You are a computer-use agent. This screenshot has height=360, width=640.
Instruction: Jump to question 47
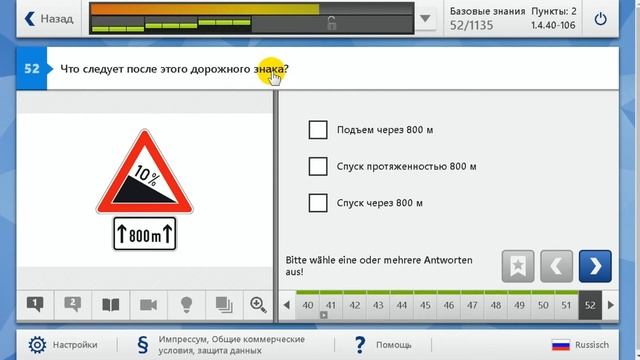point(472,305)
